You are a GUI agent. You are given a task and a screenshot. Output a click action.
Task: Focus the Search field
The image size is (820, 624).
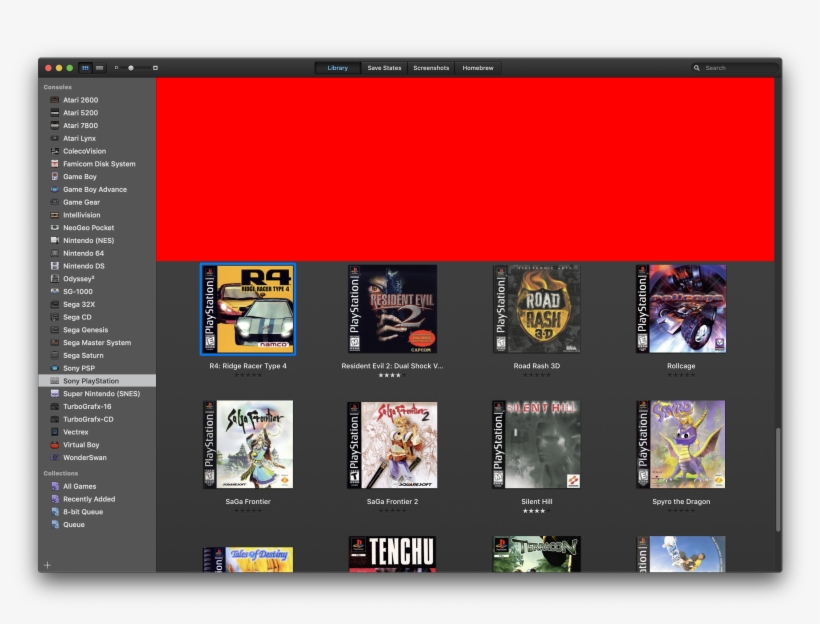pyautogui.click(x=734, y=68)
